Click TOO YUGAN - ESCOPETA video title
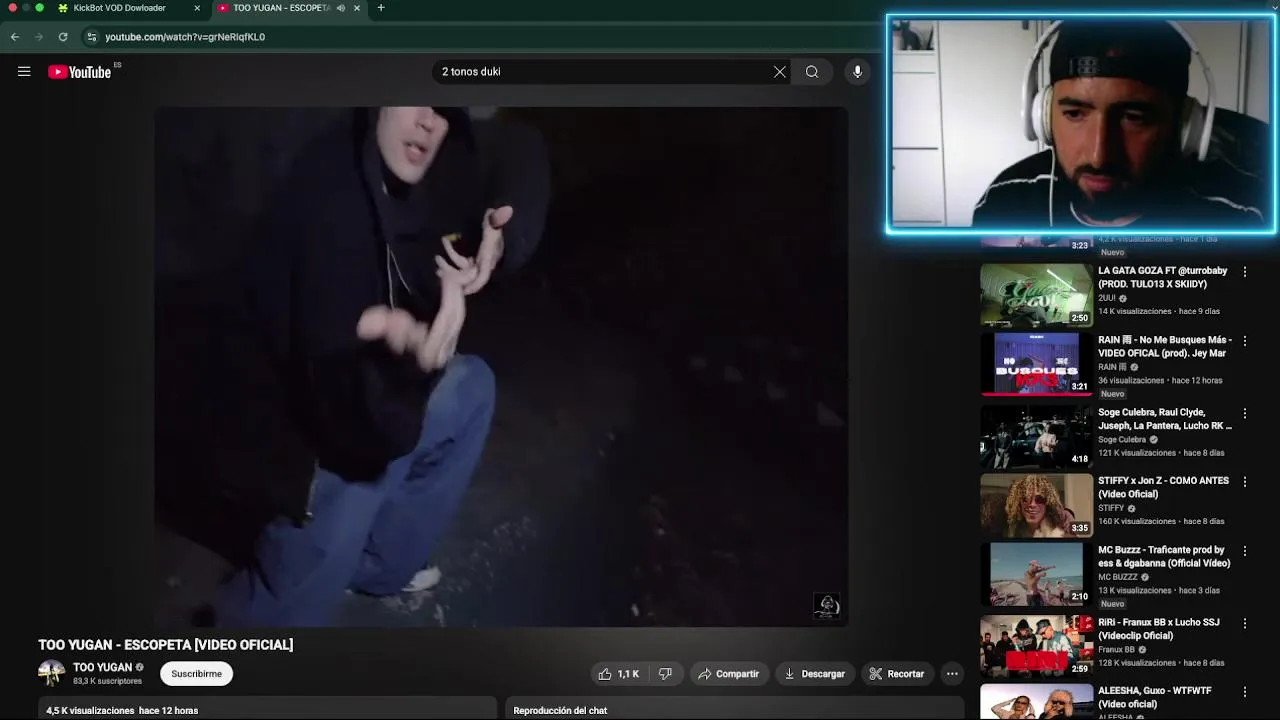Viewport: 1280px width, 720px height. (166, 645)
